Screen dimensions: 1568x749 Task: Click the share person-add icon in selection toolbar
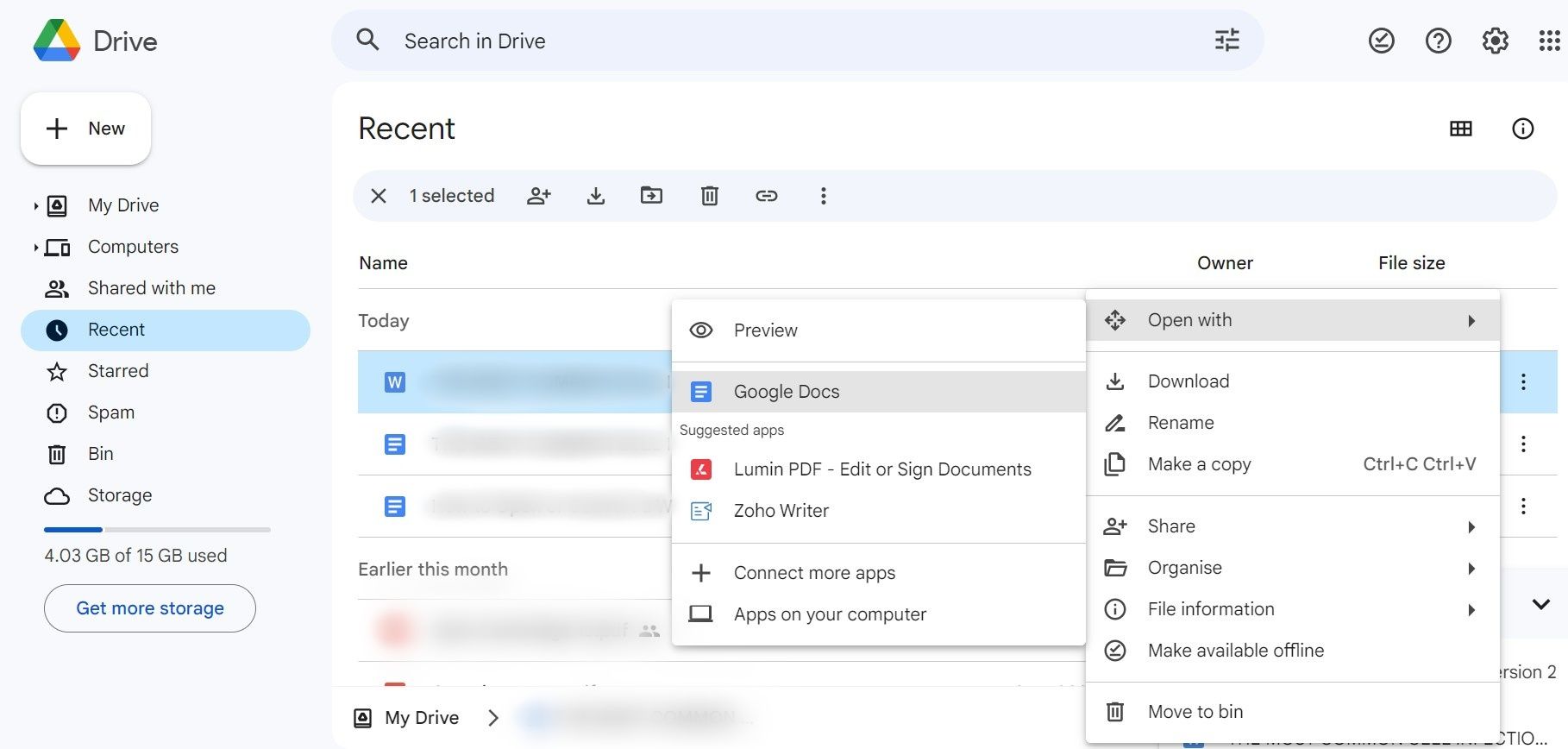tap(539, 196)
